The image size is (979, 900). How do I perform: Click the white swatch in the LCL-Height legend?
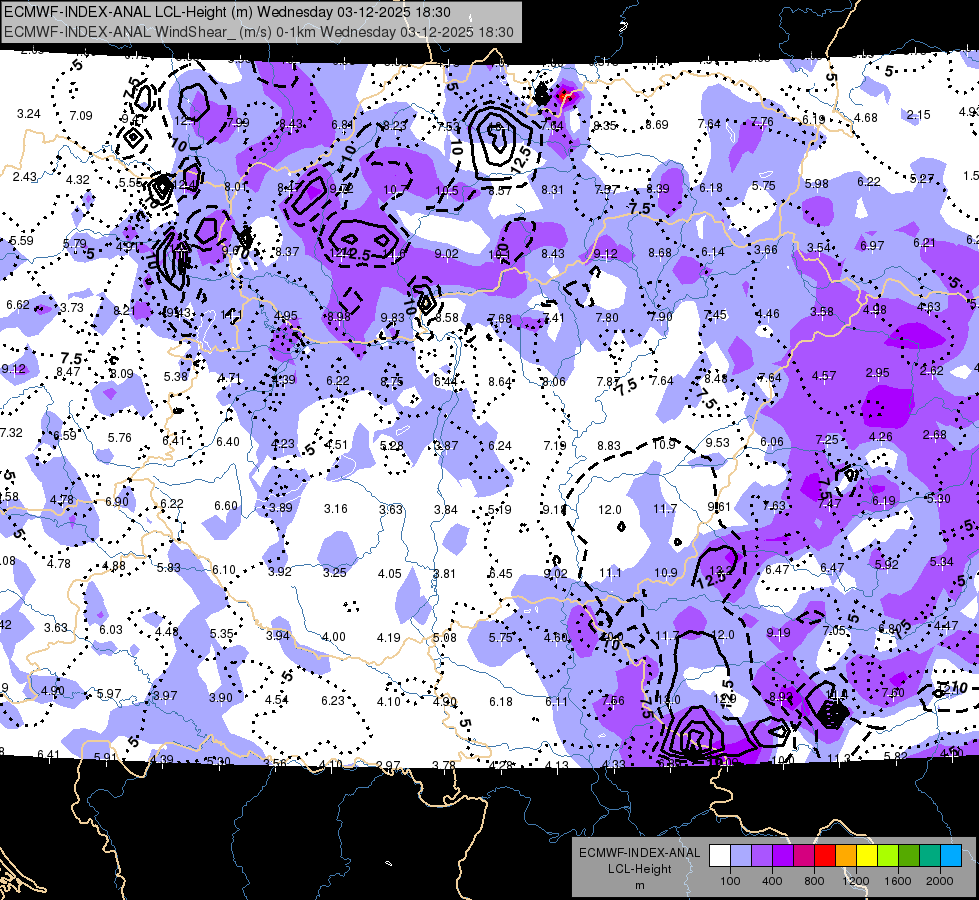[720, 855]
